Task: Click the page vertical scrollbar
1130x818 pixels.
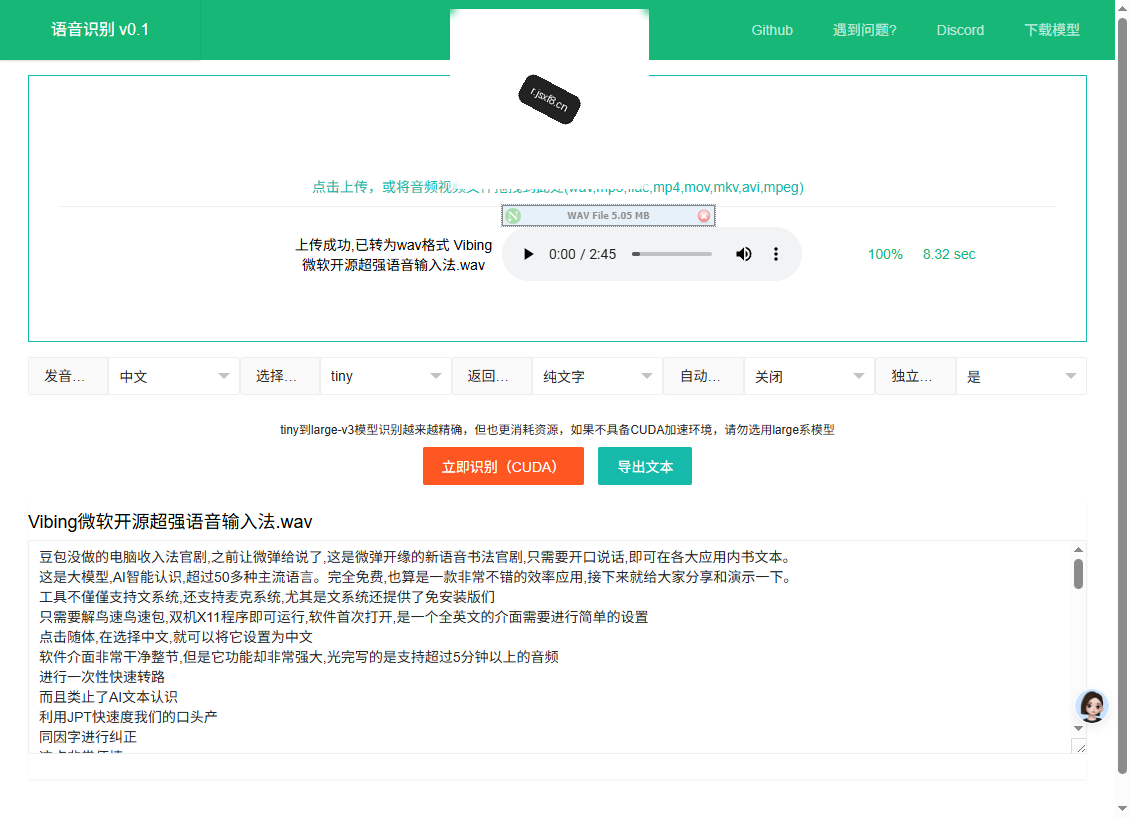Action: click(x=1122, y=395)
